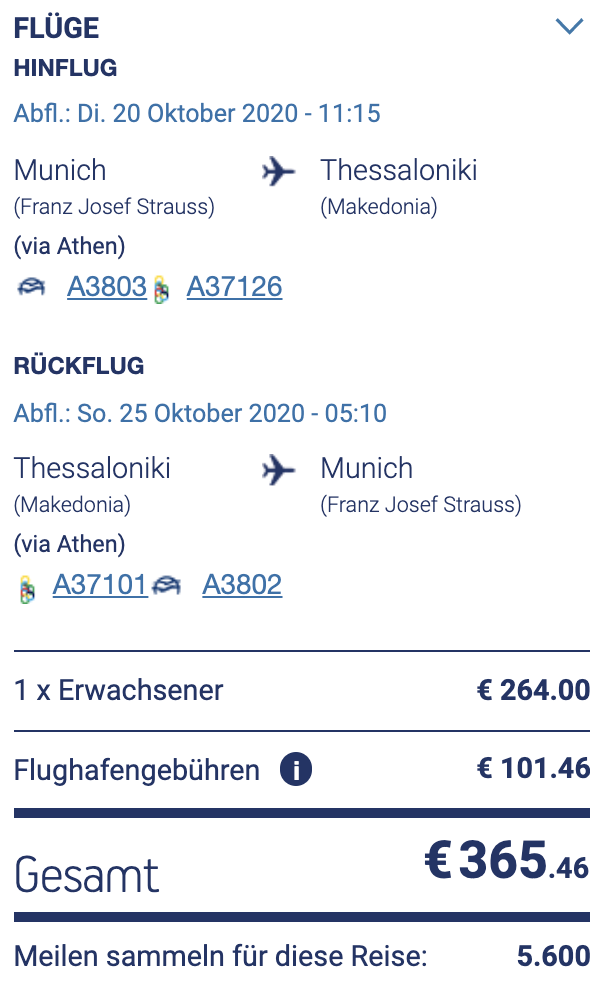This screenshot has width=612, height=988.
Task: Click the miles earned value 5.600
Action: coord(553,956)
